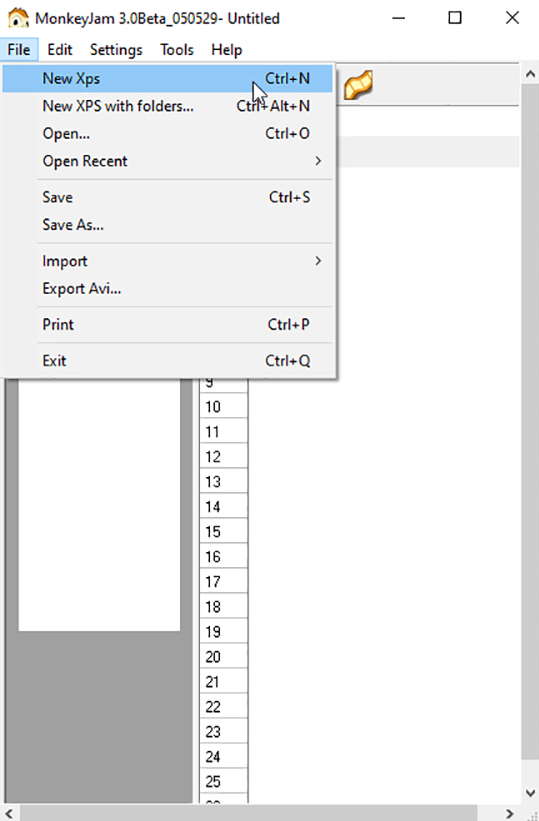The height and width of the screenshot is (821, 539).
Task: Expand the Import submenu
Action: coord(167,261)
